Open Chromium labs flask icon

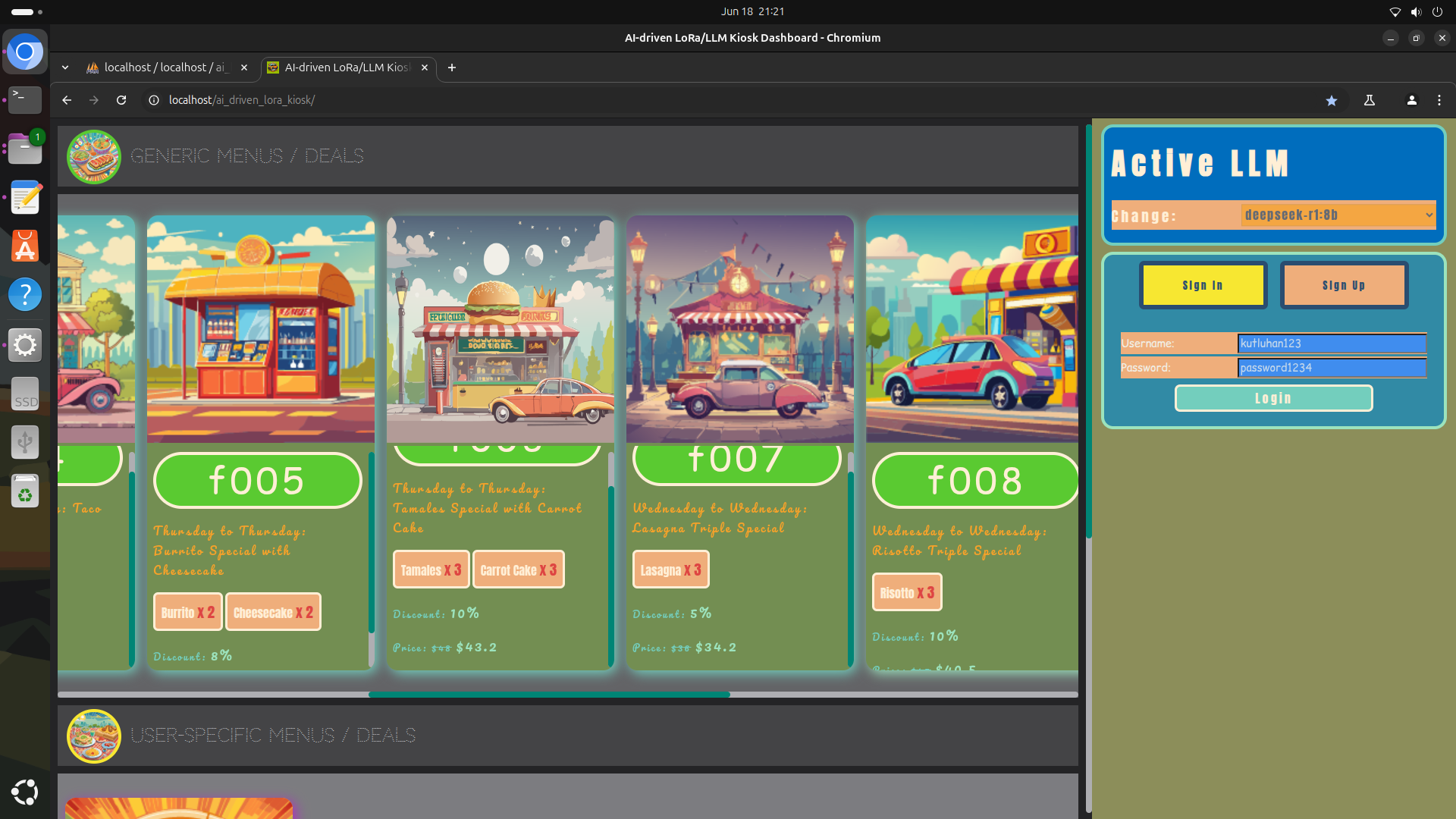tap(1370, 100)
